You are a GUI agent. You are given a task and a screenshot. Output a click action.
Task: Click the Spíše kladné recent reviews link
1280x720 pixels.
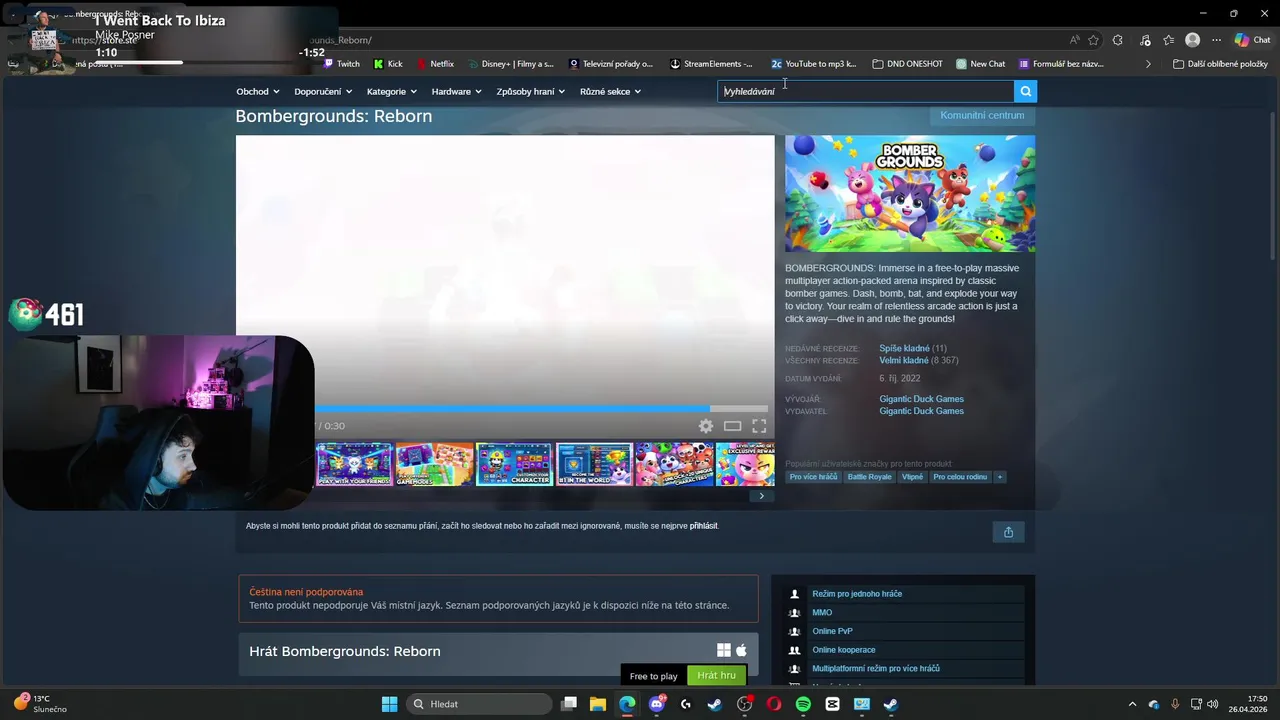[x=904, y=348]
